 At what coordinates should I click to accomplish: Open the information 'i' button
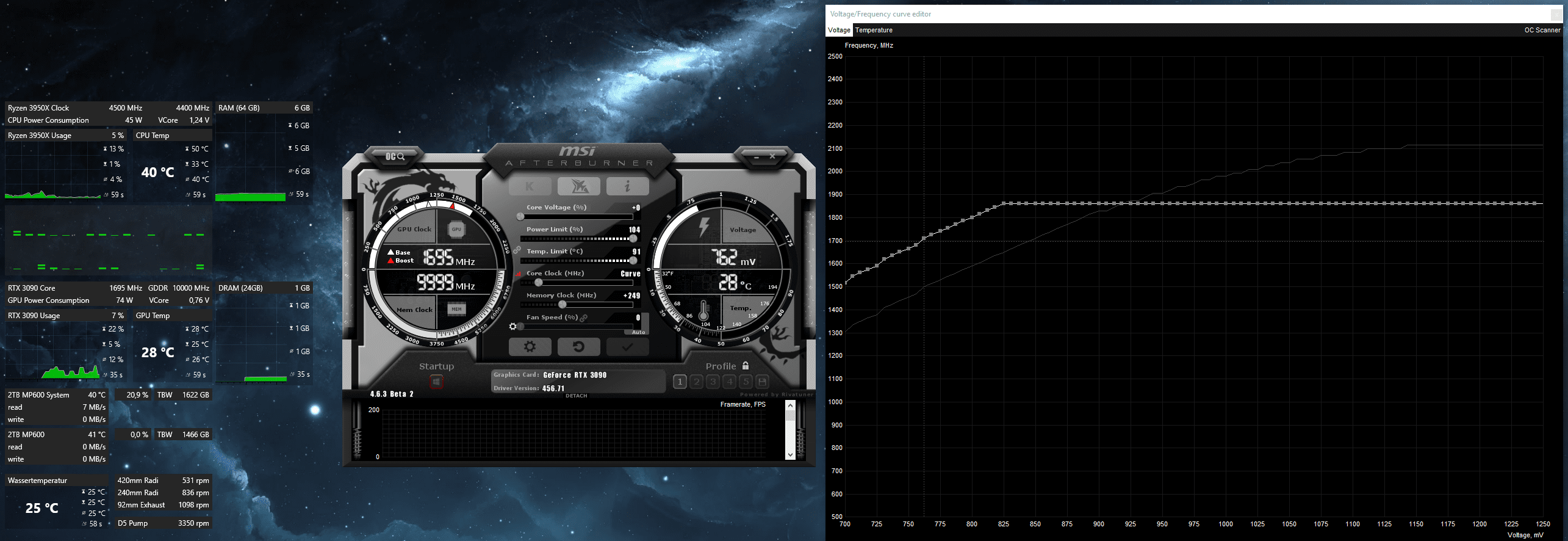pos(627,186)
